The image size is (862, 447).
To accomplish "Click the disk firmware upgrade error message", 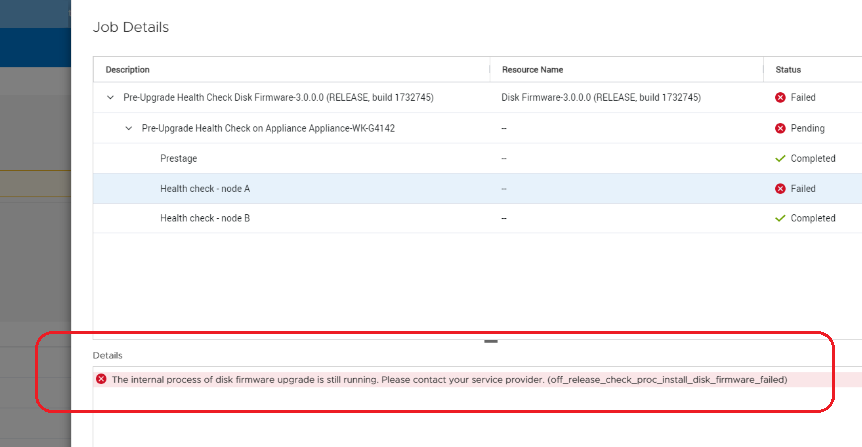I will click(449, 379).
